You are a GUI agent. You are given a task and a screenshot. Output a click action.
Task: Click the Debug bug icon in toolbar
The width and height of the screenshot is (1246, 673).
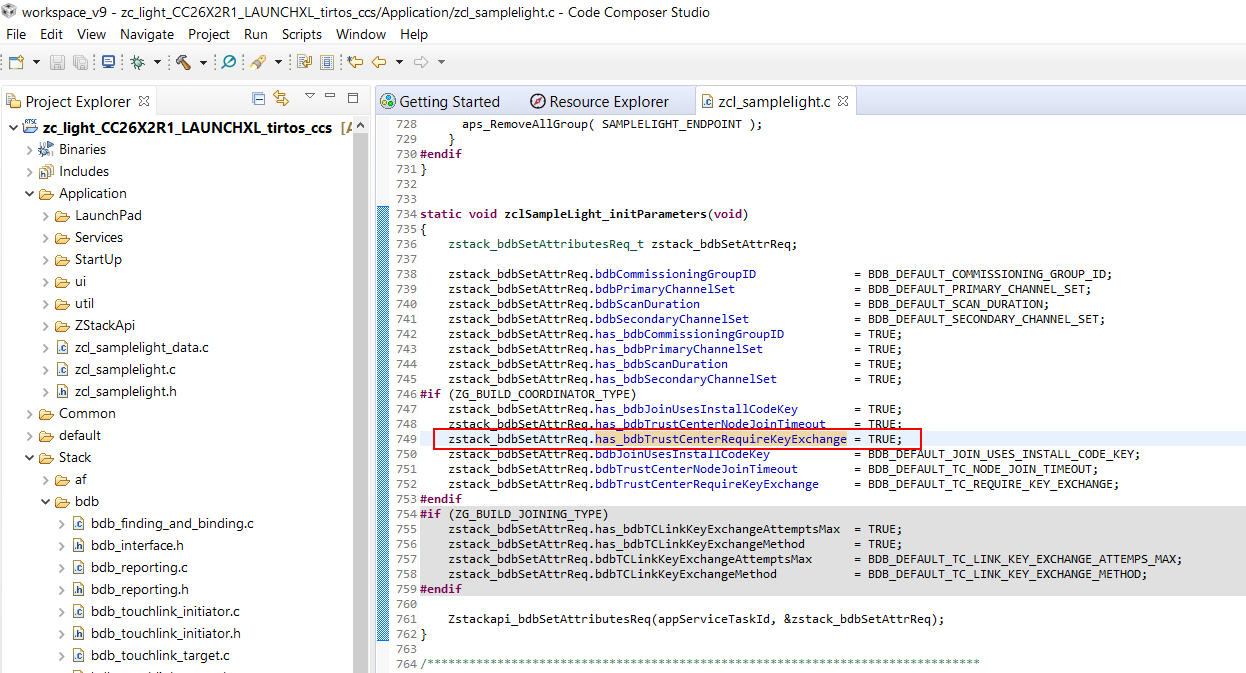(137, 62)
